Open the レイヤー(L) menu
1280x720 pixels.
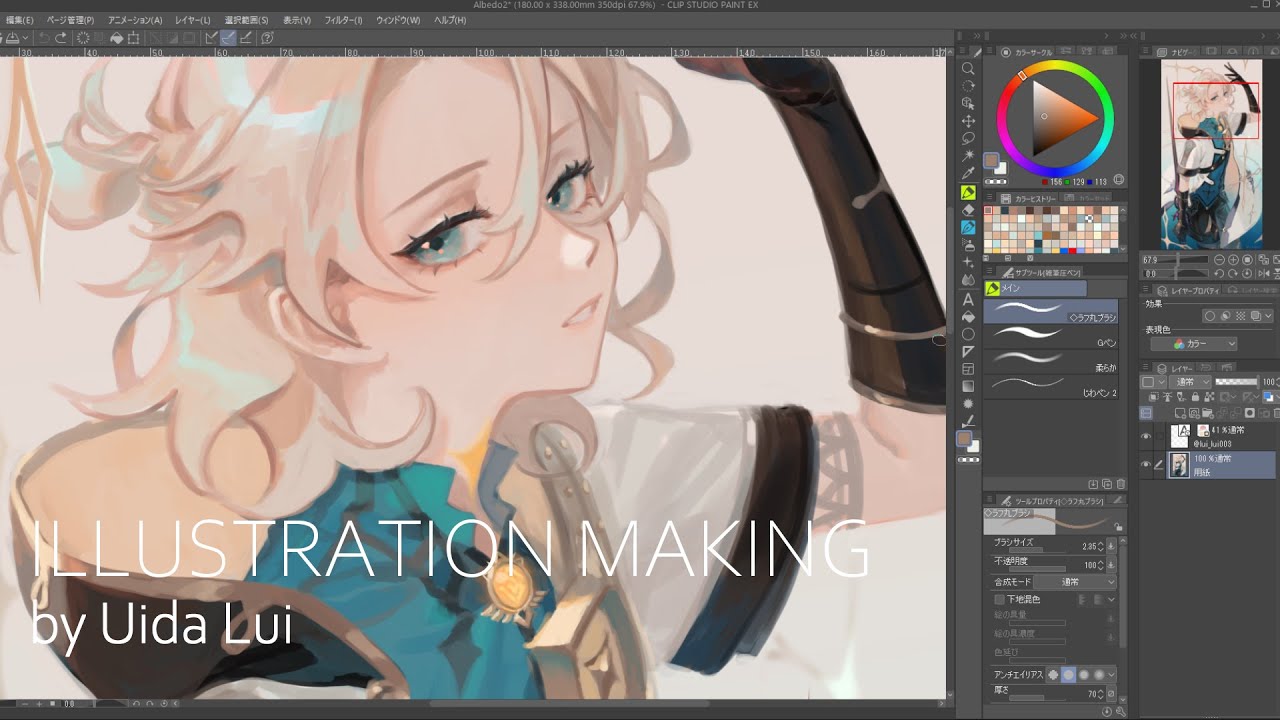click(192, 20)
